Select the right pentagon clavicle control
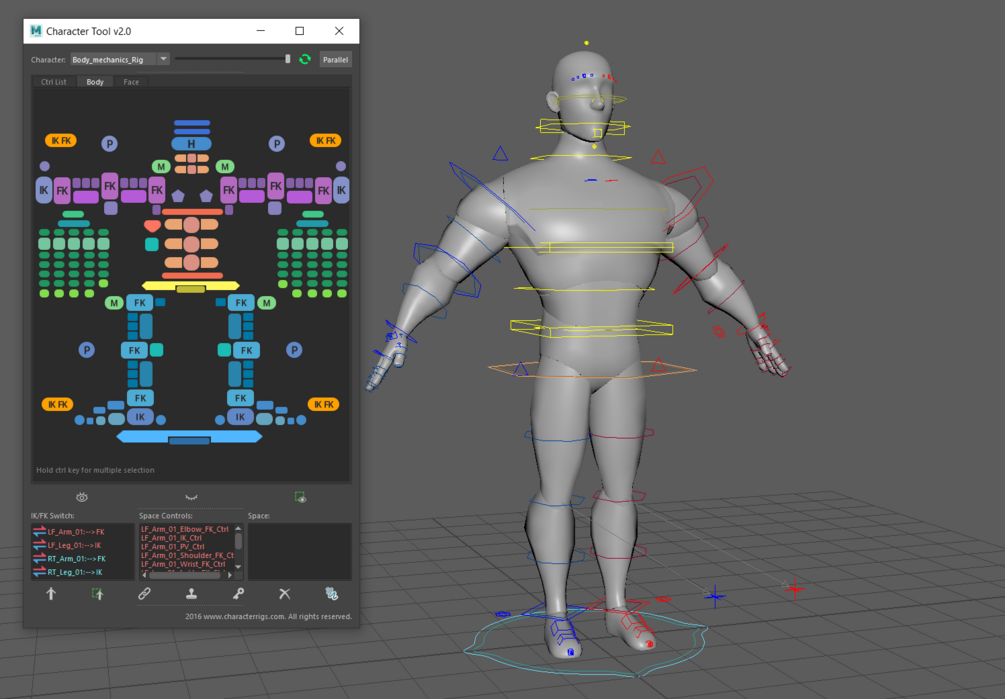 206,195
